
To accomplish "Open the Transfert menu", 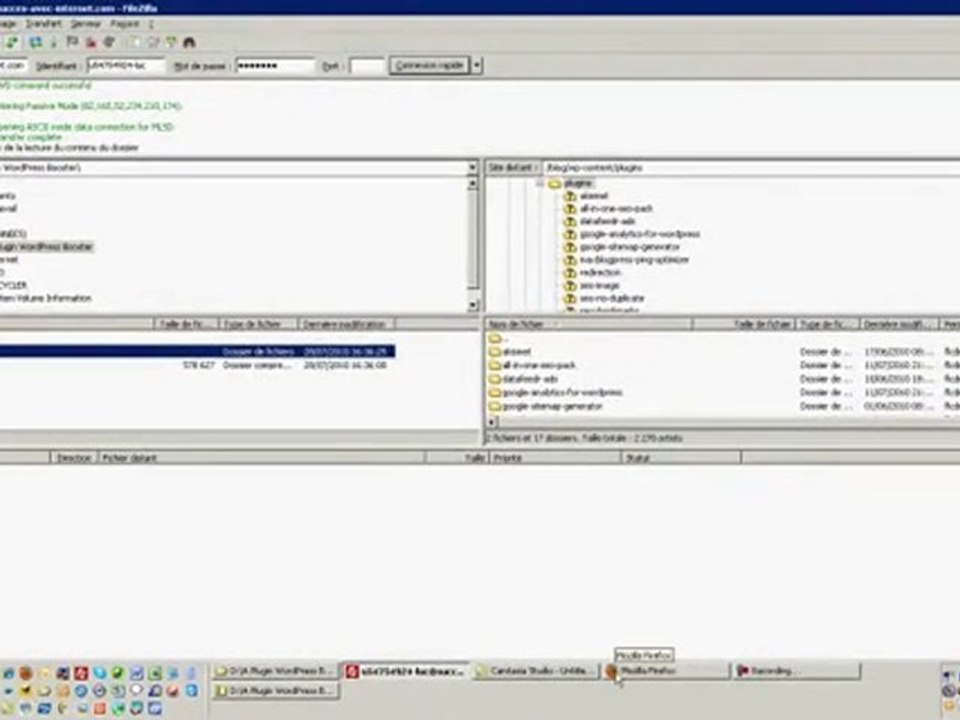I will [x=43, y=24].
